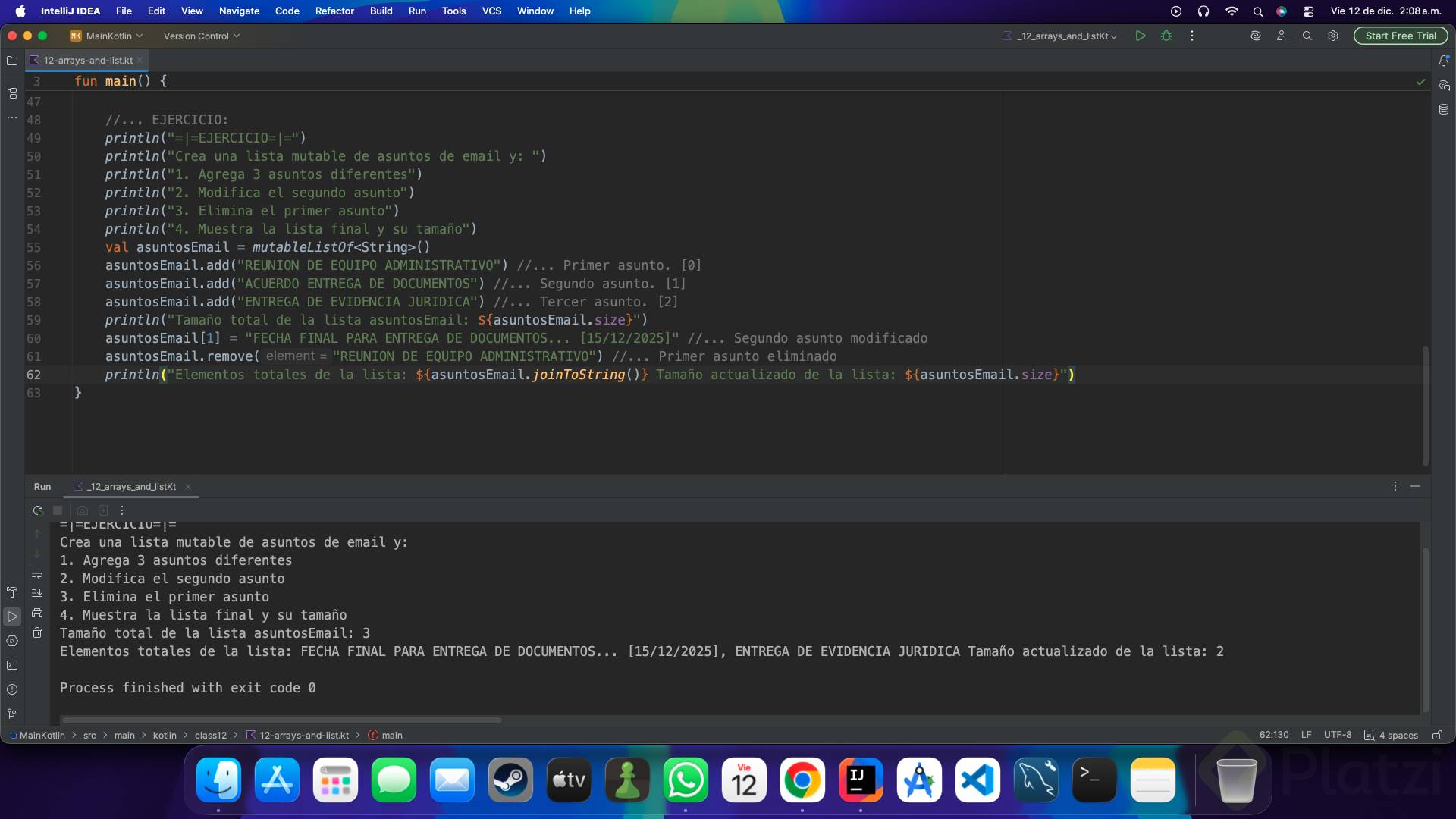The width and height of the screenshot is (1456, 819).
Task: Open the Build hammer tool window
Action: [12, 592]
